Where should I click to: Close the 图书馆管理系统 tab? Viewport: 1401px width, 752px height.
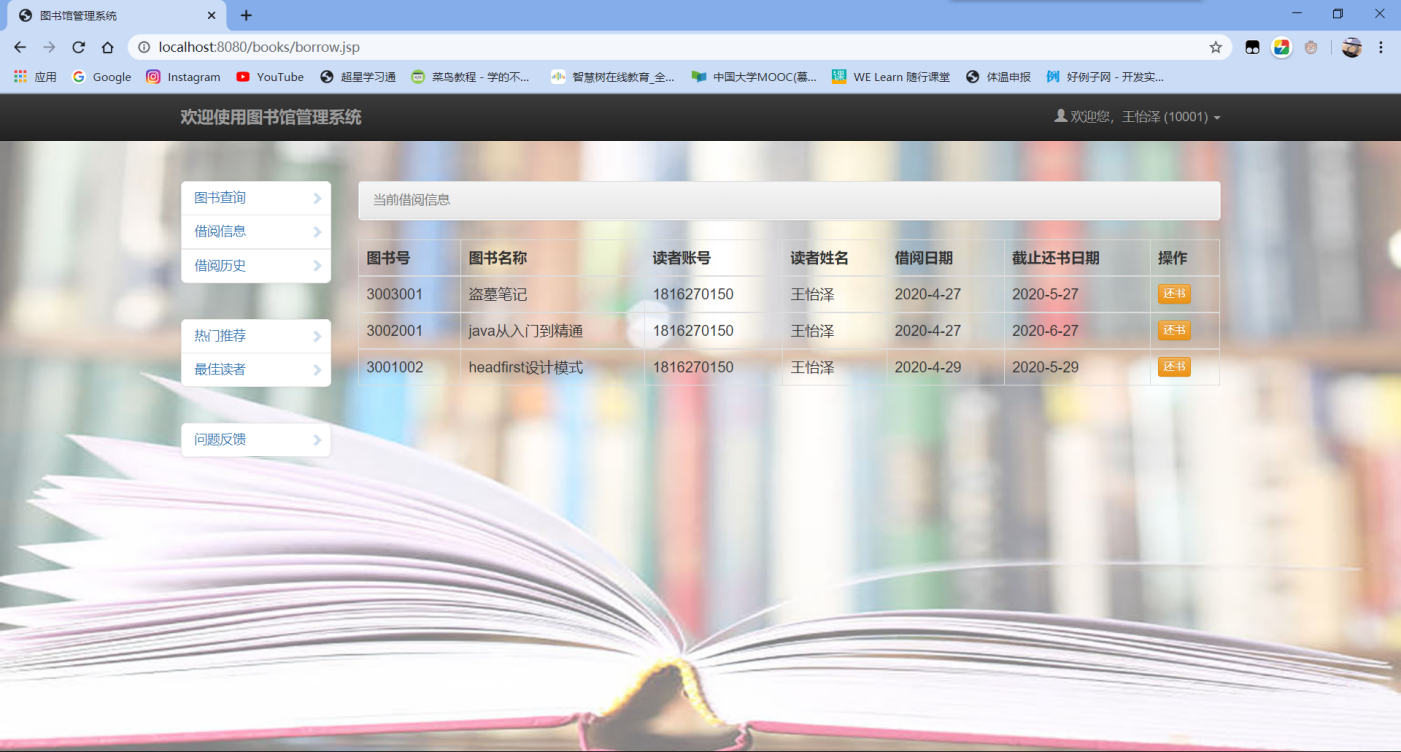click(x=211, y=15)
